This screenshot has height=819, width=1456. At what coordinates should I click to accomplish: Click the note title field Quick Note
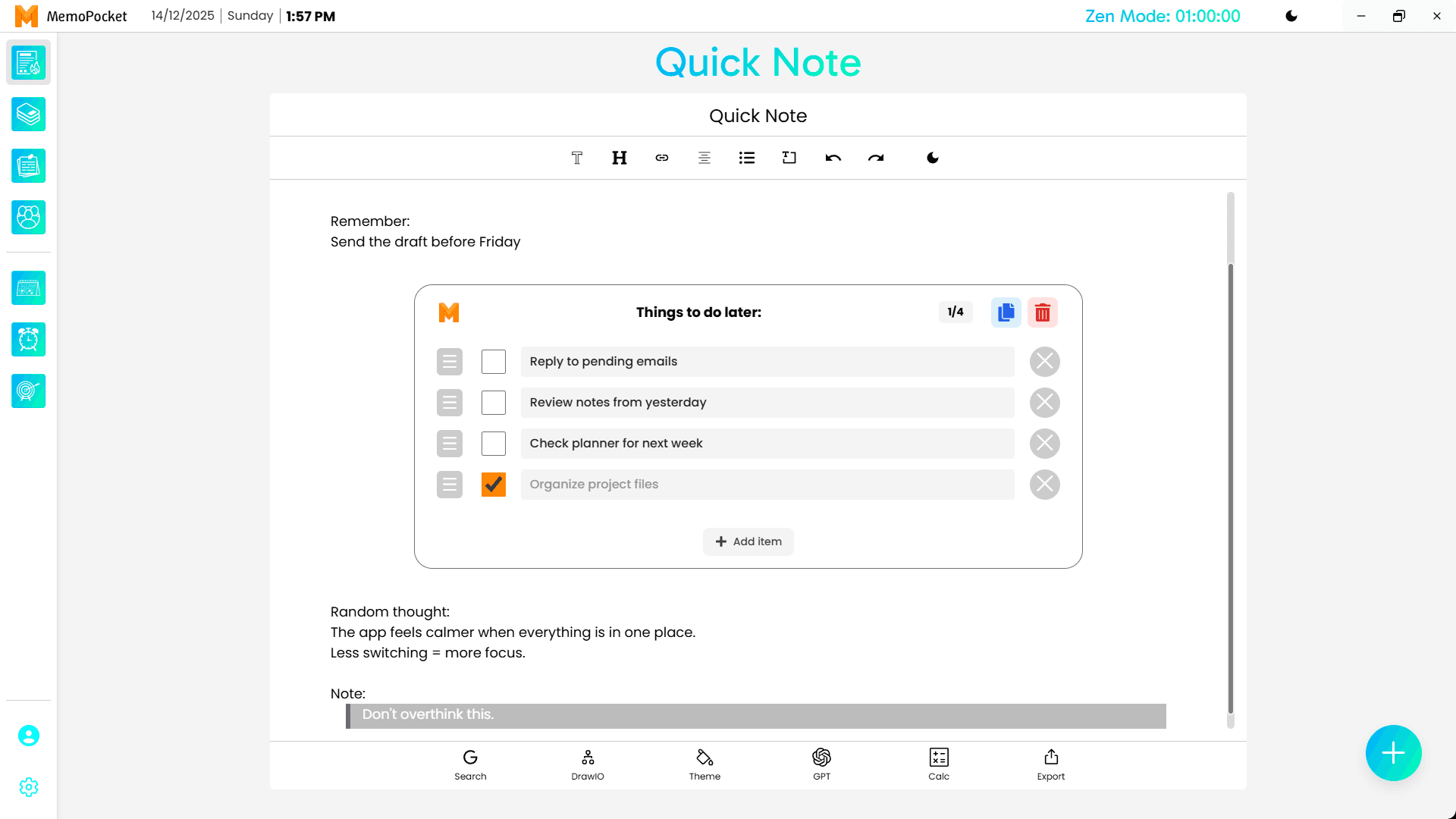coord(758,115)
